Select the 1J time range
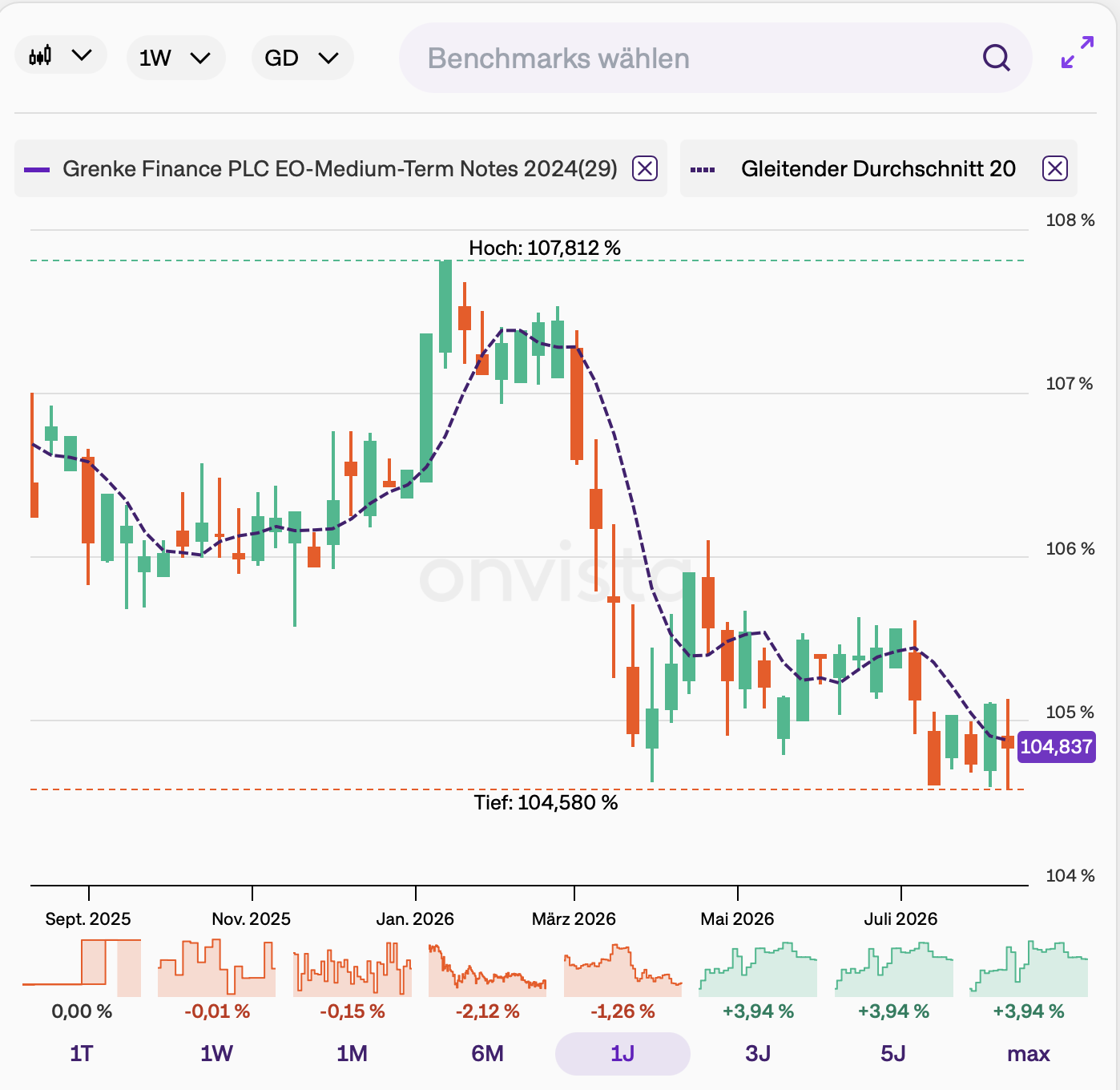This screenshot has height=1090, width=1120. coord(622,1053)
